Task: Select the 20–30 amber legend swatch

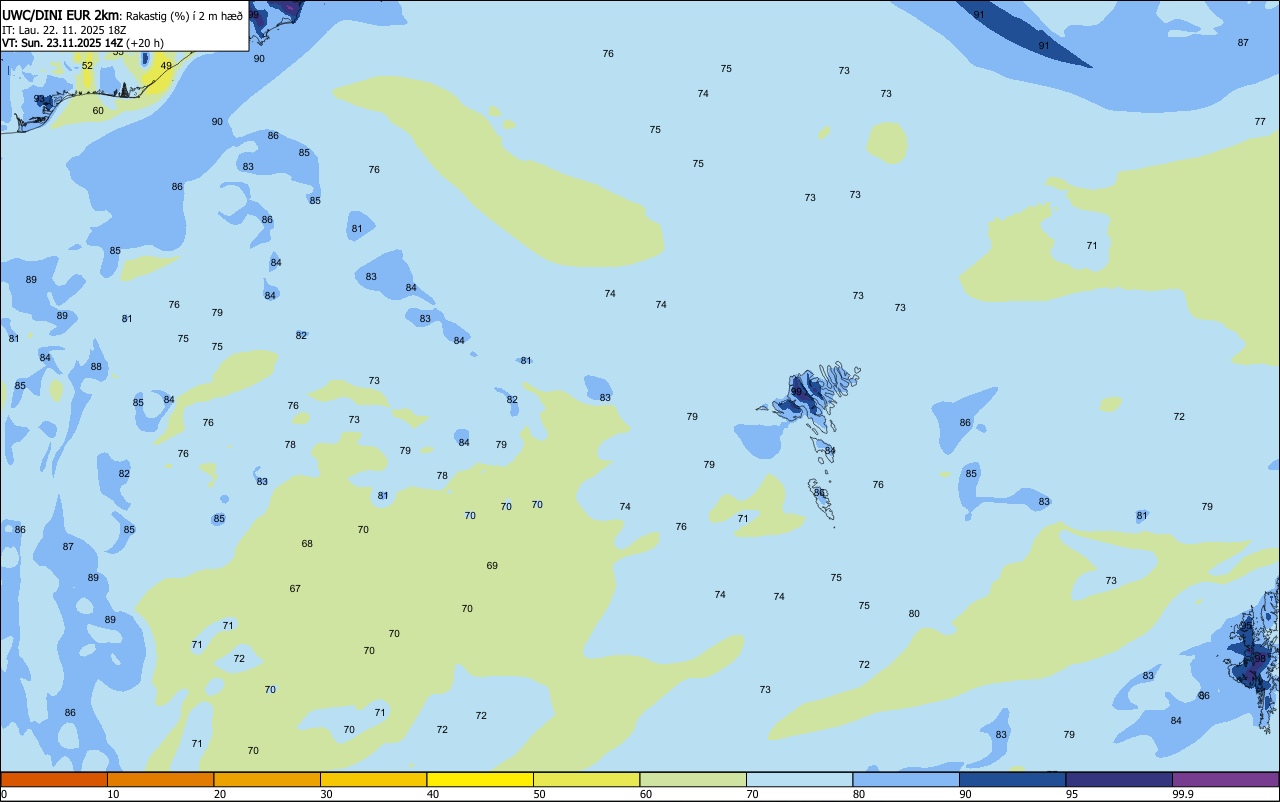Action: click(267, 779)
